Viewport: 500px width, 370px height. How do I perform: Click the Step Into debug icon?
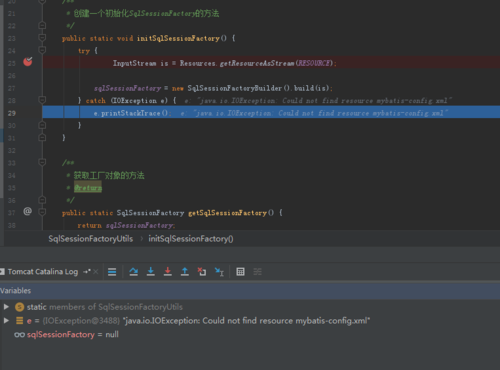(151, 272)
